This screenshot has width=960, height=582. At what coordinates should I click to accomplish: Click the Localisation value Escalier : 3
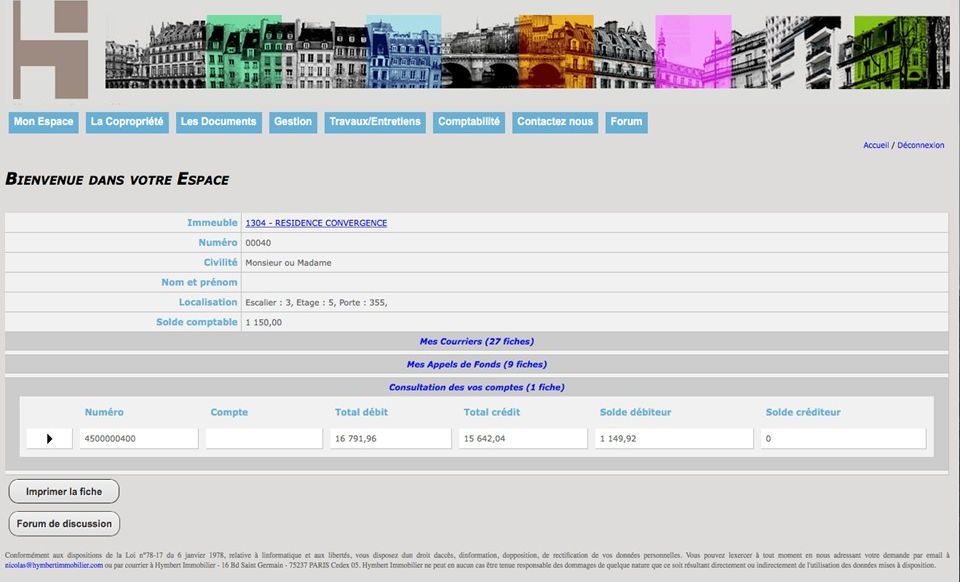pos(316,302)
